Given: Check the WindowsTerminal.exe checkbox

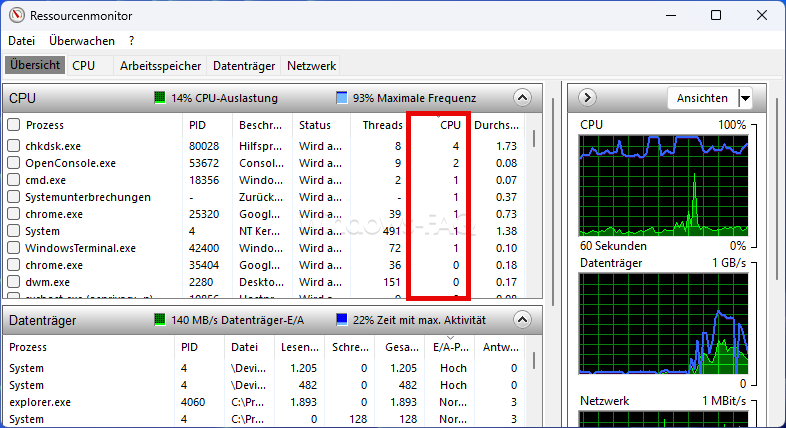Looking at the screenshot, I should 14,248.
